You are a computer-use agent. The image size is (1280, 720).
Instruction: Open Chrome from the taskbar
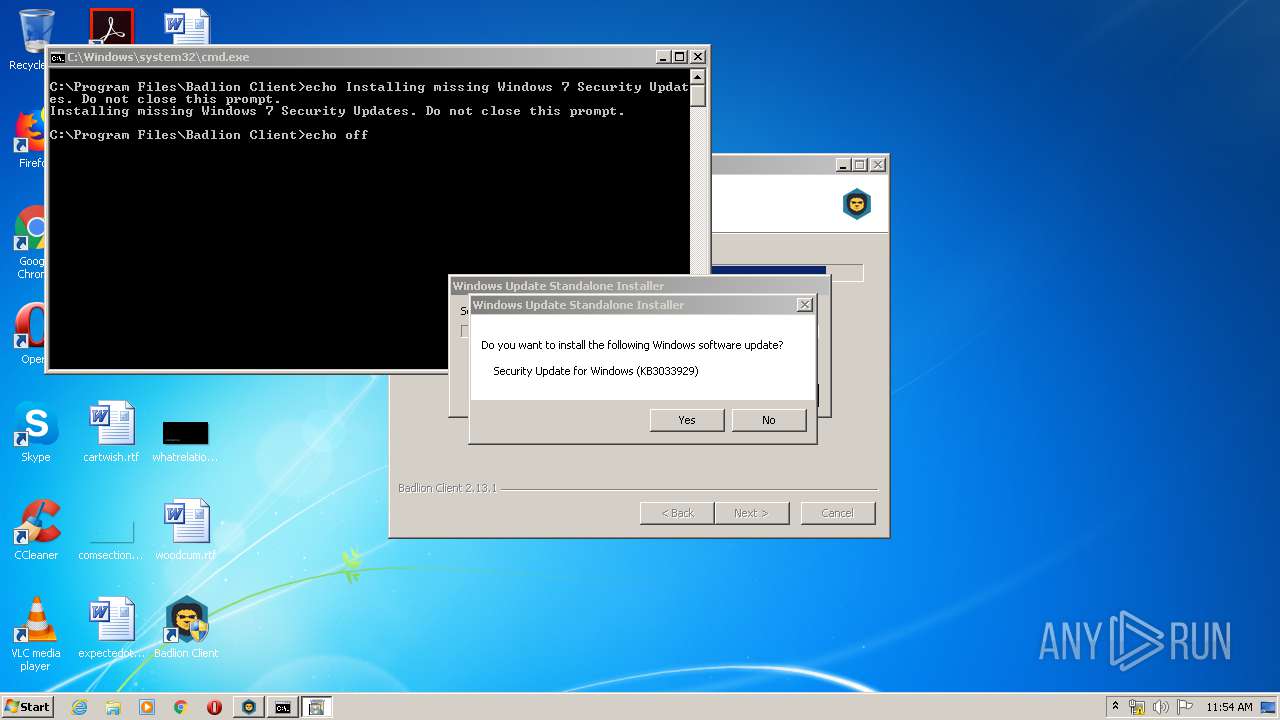point(181,707)
